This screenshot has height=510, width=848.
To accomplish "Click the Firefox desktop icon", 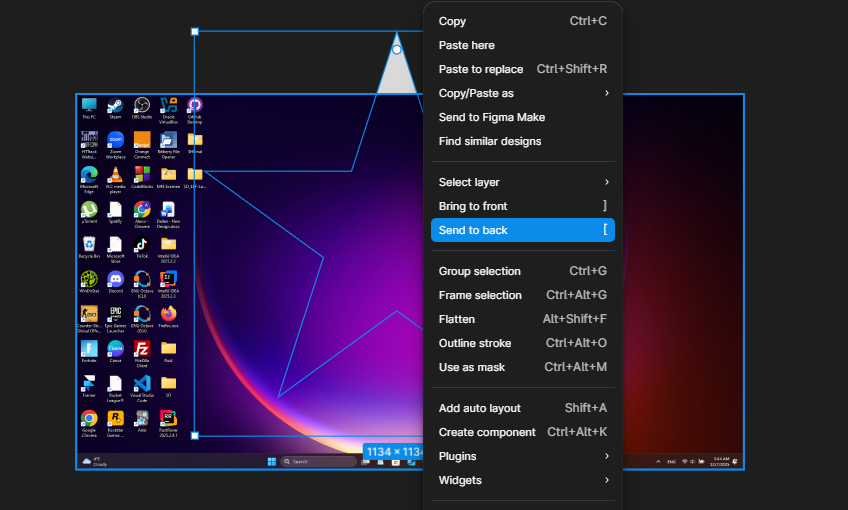I will [168, 313].
